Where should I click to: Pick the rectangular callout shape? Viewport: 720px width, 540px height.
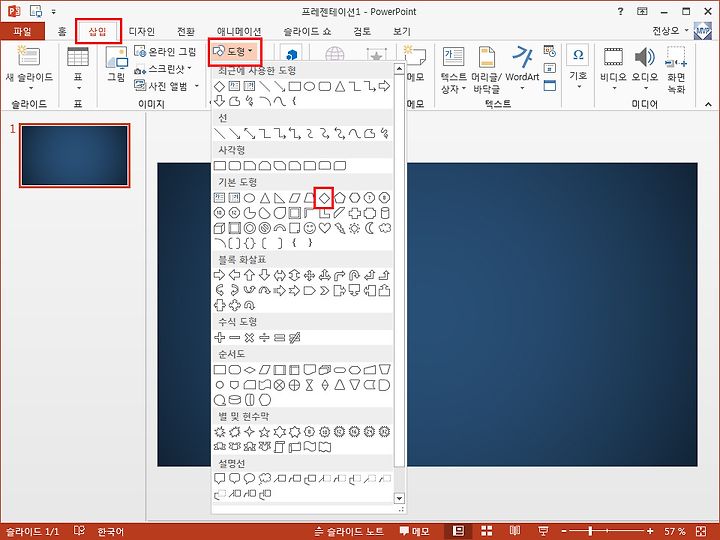(x=219, y=479)
